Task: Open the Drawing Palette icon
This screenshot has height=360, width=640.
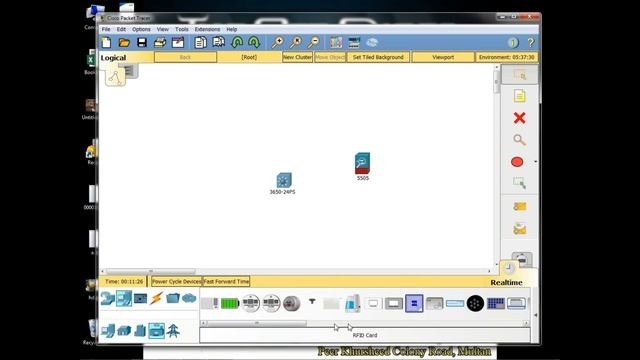Action: pyautogui.click(x=336, y=42)
